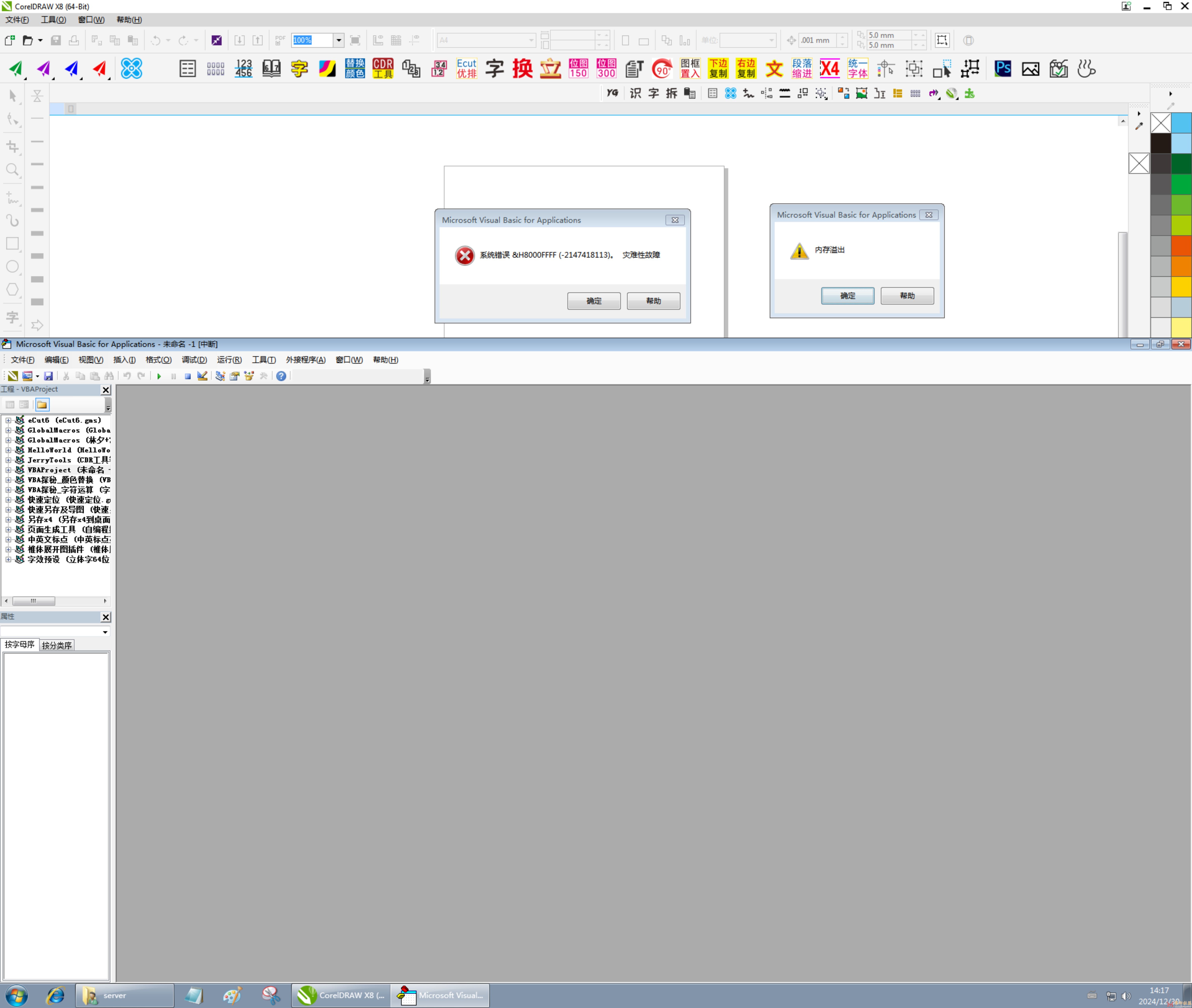Image resolution: width=1192 pixels, height=1008 pixels.
Task: Click the 位图300 conversion icon
Action: point(606,69)
